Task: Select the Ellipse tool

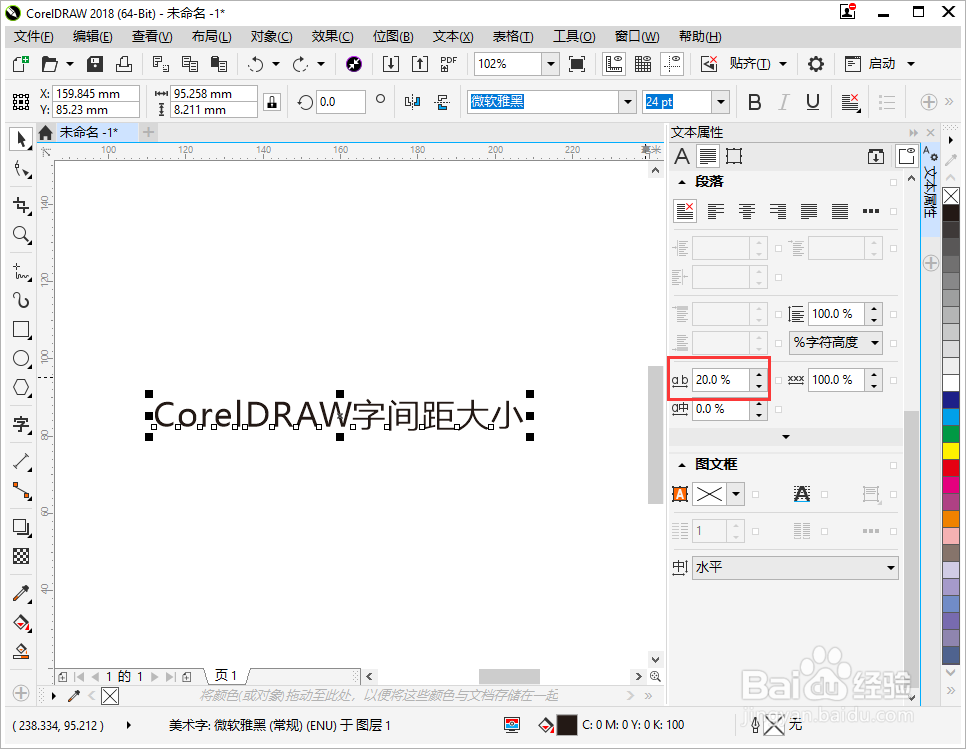Action: (x=22, y=358)
